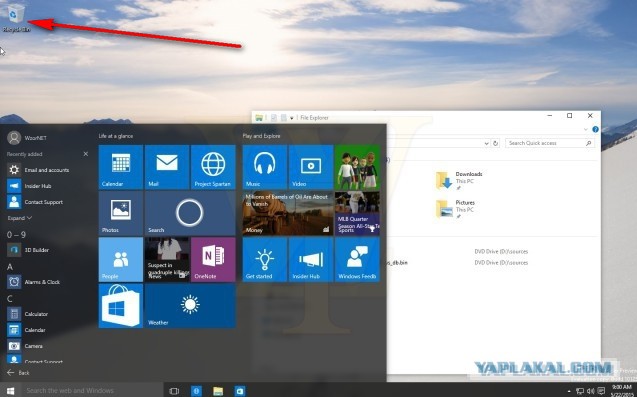Screen dimensions: 637x397
Task: Jump to the 0 – 9 letter header
Action: 16,234
